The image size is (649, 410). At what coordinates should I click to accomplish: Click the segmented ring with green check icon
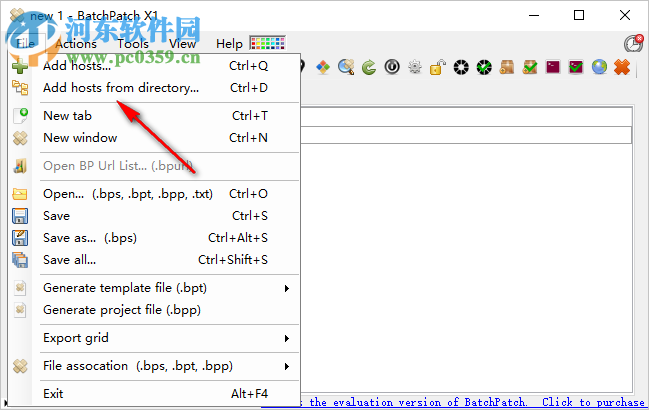coord(484,67)
